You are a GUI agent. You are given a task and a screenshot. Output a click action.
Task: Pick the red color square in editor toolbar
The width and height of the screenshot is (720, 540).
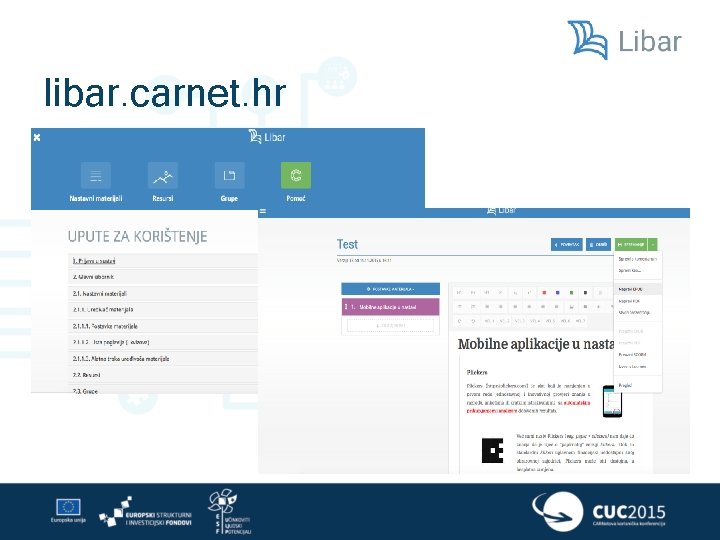(x=544, y=292)
